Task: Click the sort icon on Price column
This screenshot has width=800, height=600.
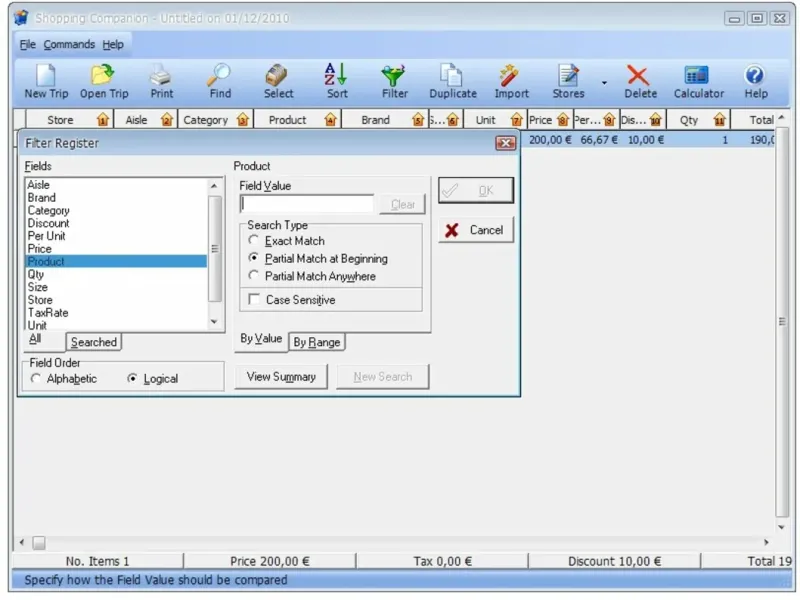Action: (563, 120)
